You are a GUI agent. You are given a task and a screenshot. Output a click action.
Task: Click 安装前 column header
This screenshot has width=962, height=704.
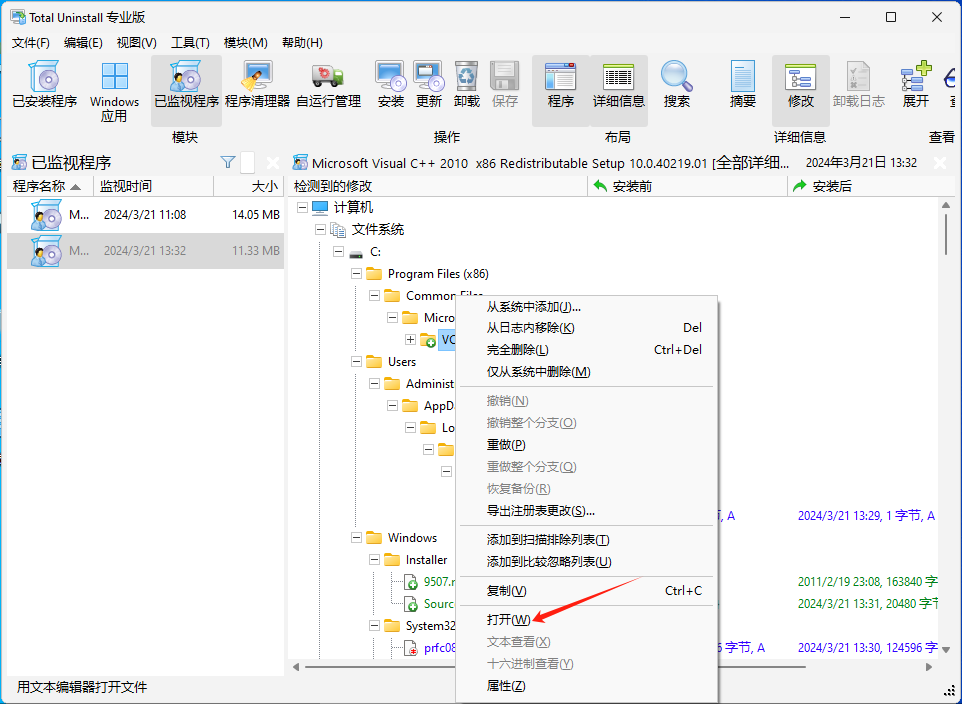pos(687,186)
